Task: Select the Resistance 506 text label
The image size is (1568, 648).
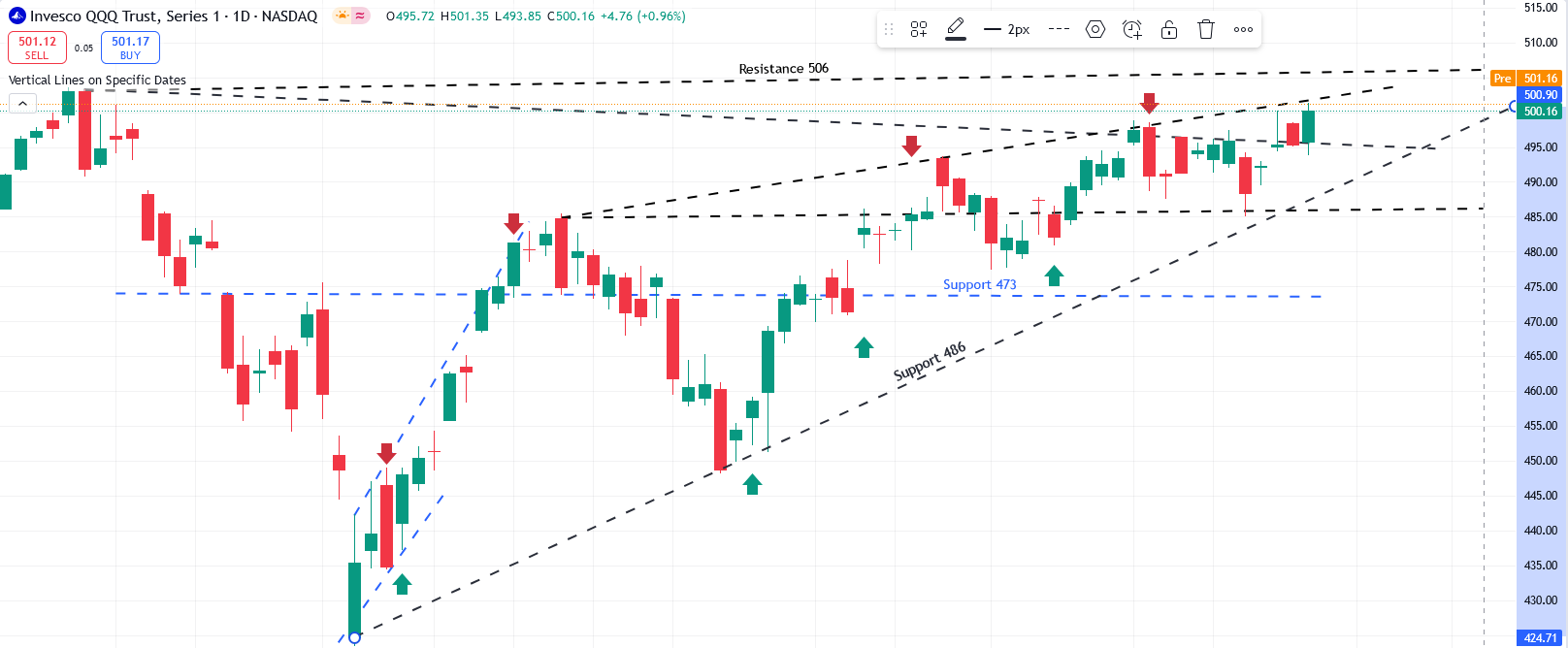Action: pyautogui.click(x=783, y=68)
